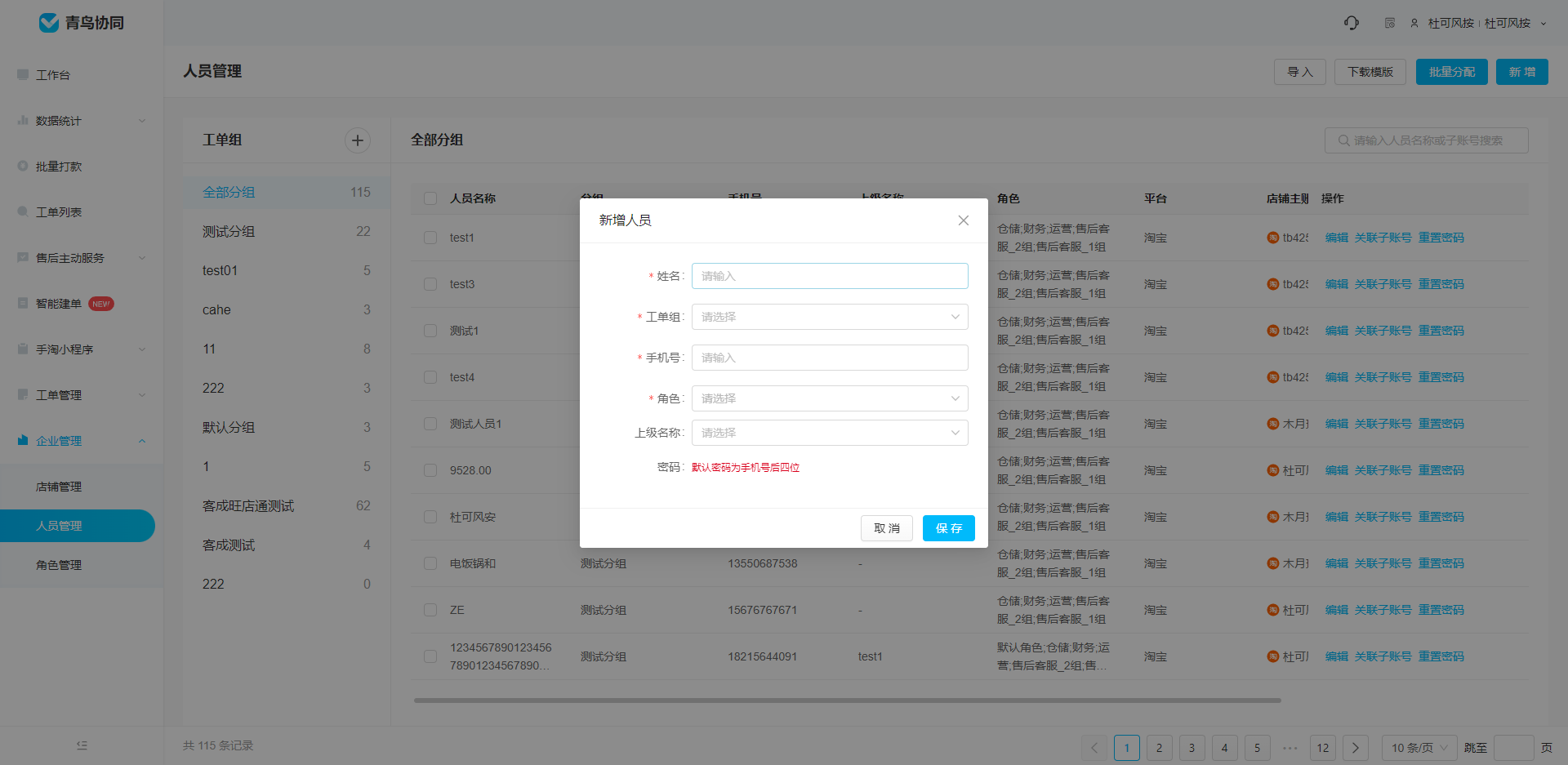The image size is (1568, 765).
Task: Go to previous page arrow
Action: click(1094, 748)
